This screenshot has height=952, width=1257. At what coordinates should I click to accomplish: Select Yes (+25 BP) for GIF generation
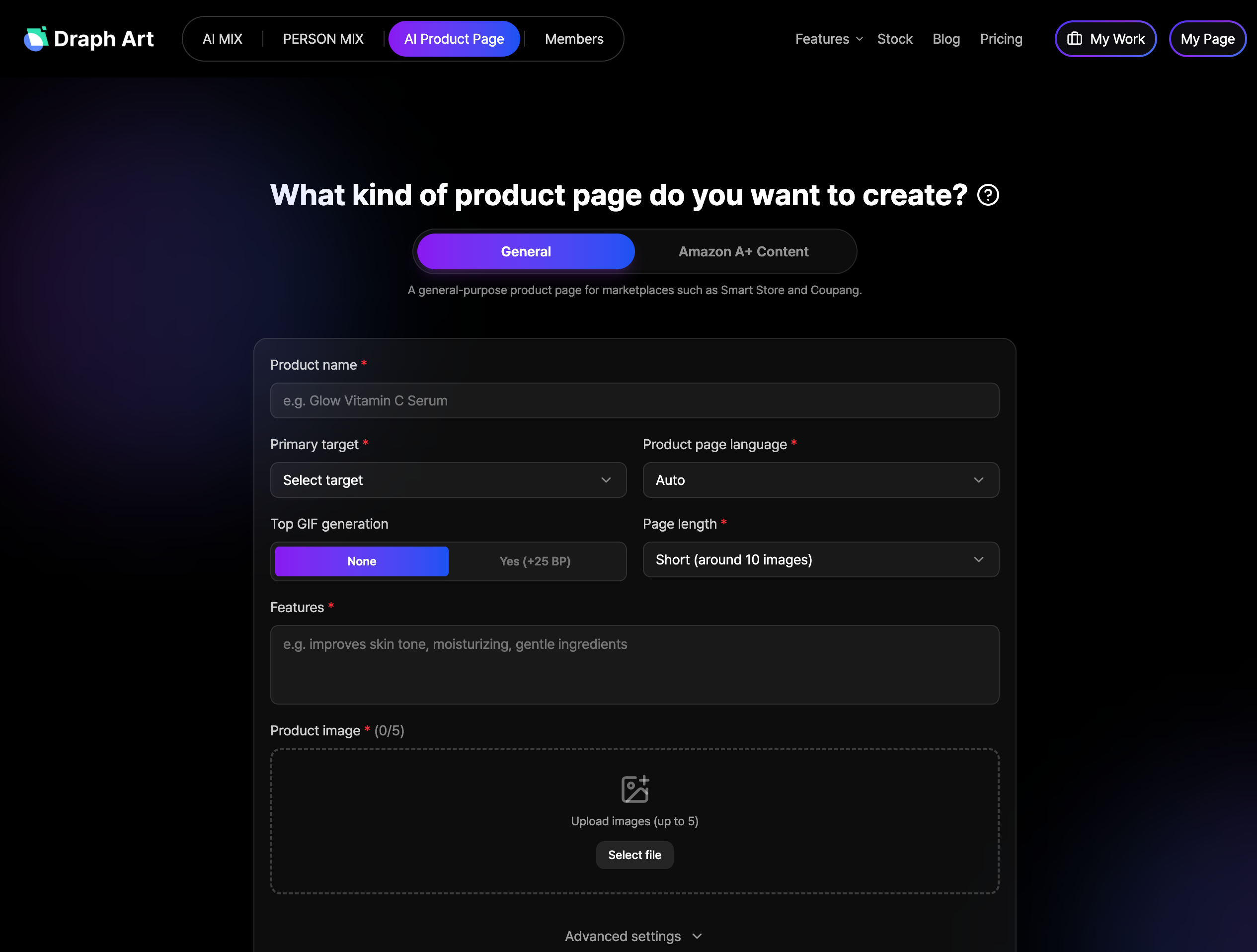(535, 561)
